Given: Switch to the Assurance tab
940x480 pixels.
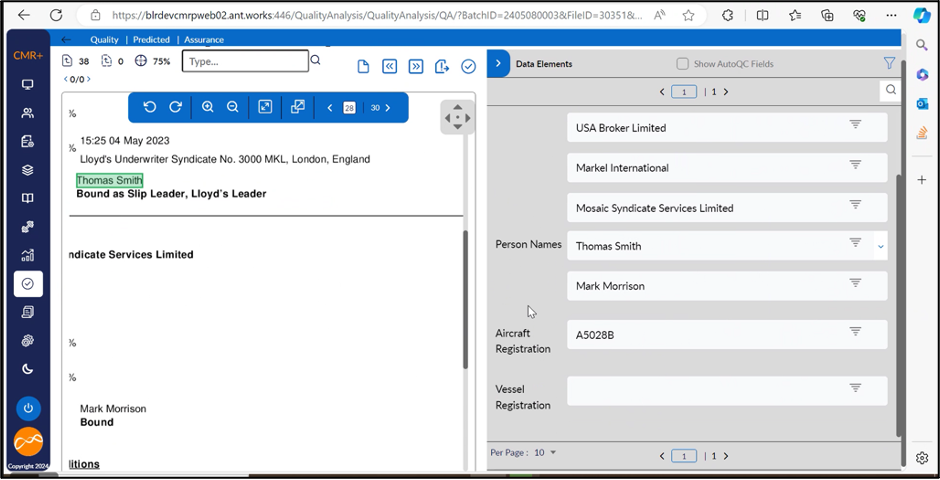Looking at the screenshot, I should [204, 40].
